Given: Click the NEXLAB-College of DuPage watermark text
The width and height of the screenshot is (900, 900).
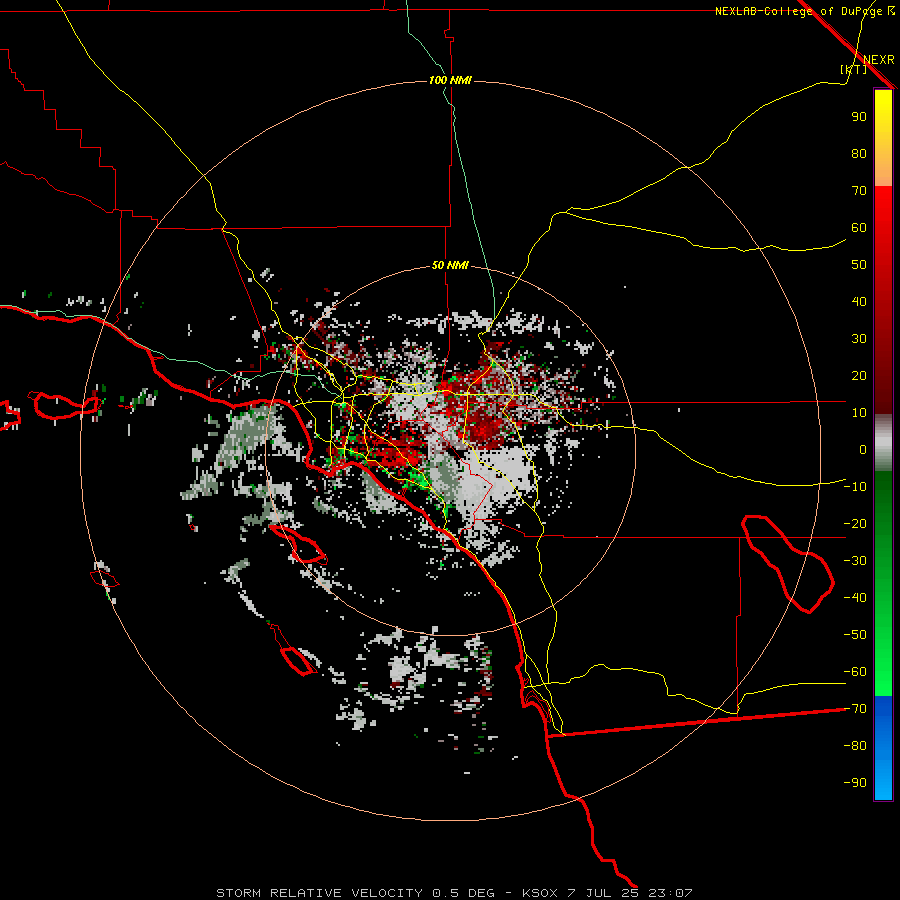Looking at the screenshot, I should coord(804,11).
